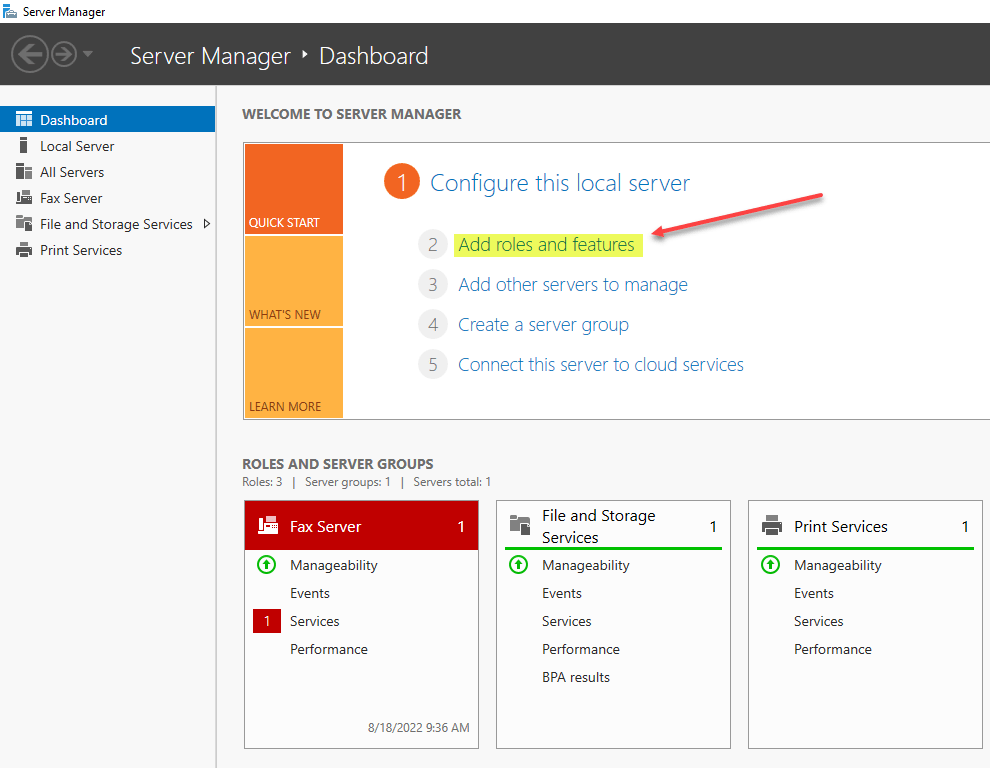Image resolution: width=990 pixels, height=768 pixels.
Task: Click Manageability status icon in File and Storage tile
Action: coord(518,565)
